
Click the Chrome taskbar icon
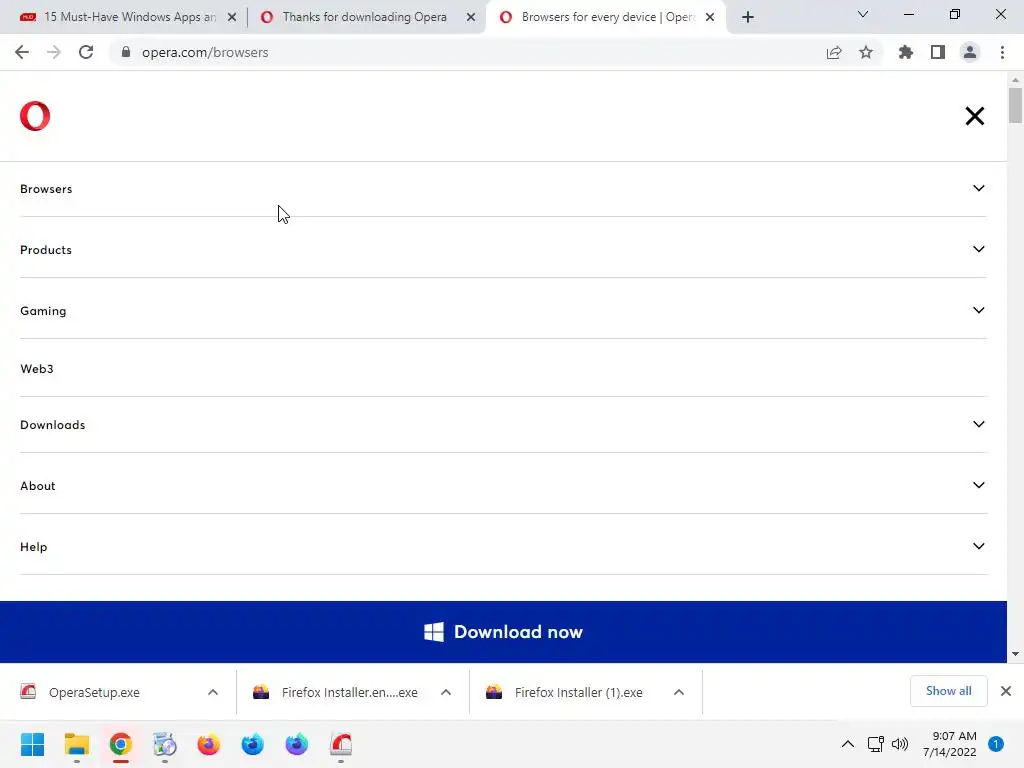point(121,744)
